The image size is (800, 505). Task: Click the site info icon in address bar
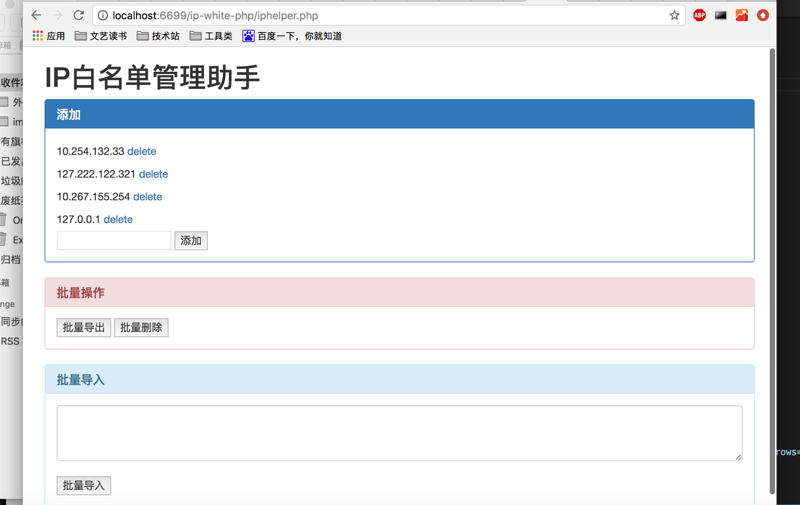pyautogui.click(x=103, y=16)
